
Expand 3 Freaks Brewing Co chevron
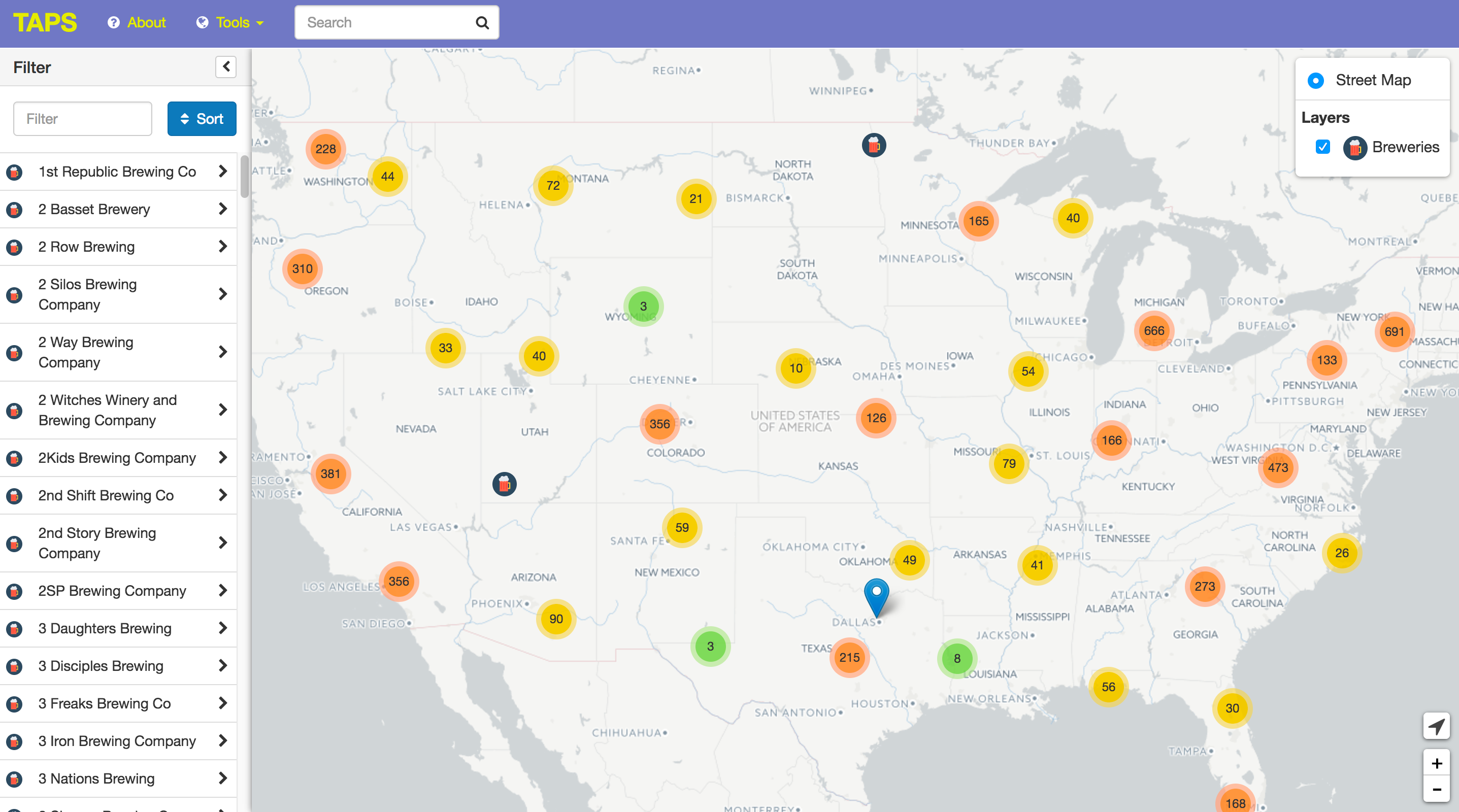222,703
